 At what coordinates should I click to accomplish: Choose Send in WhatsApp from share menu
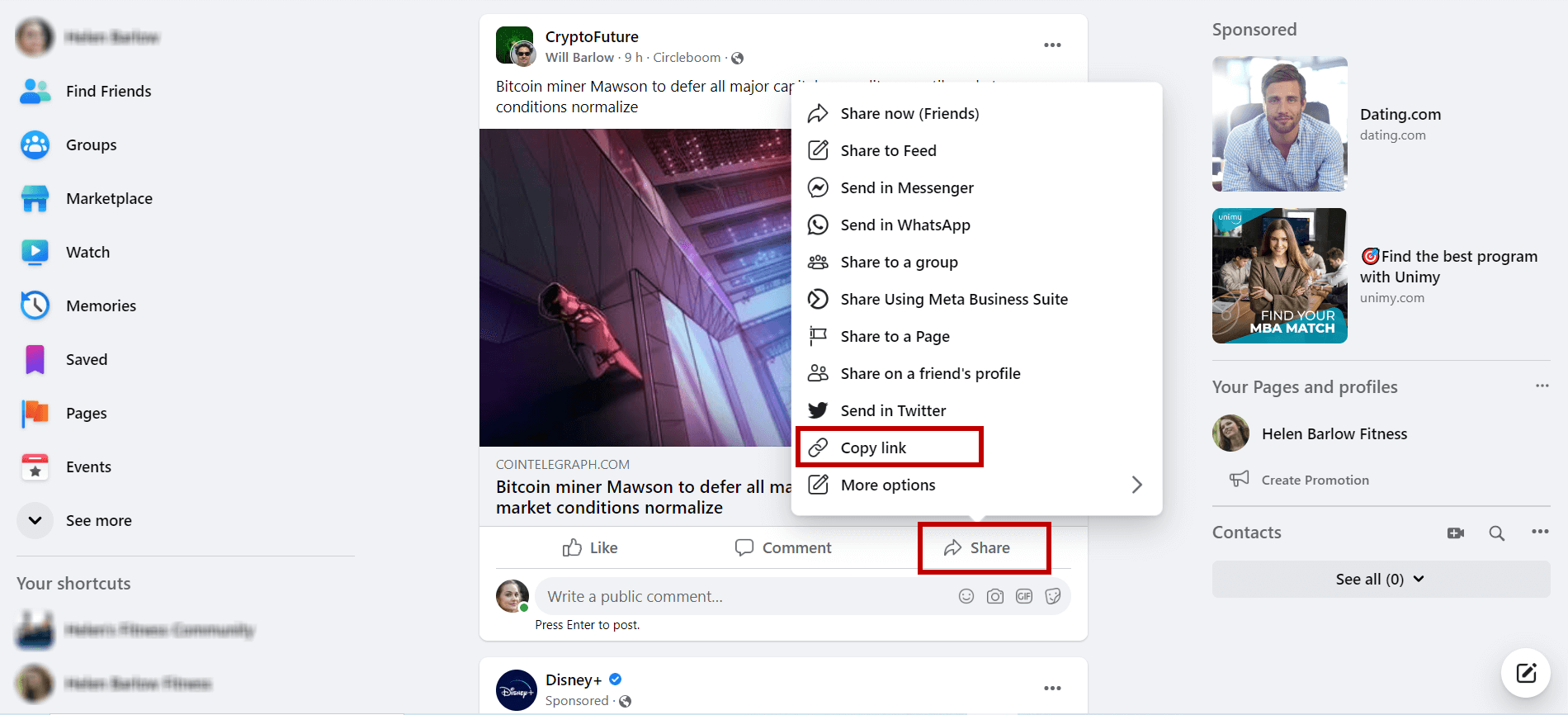pyautogui.click(x=904, y=225)
